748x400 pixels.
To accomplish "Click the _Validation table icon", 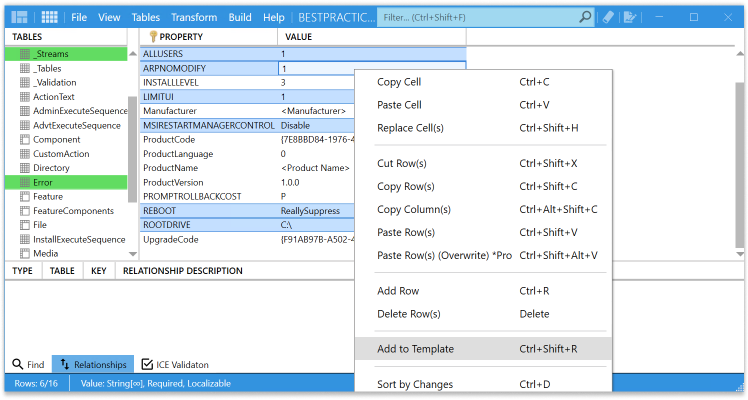I will 25,82.
